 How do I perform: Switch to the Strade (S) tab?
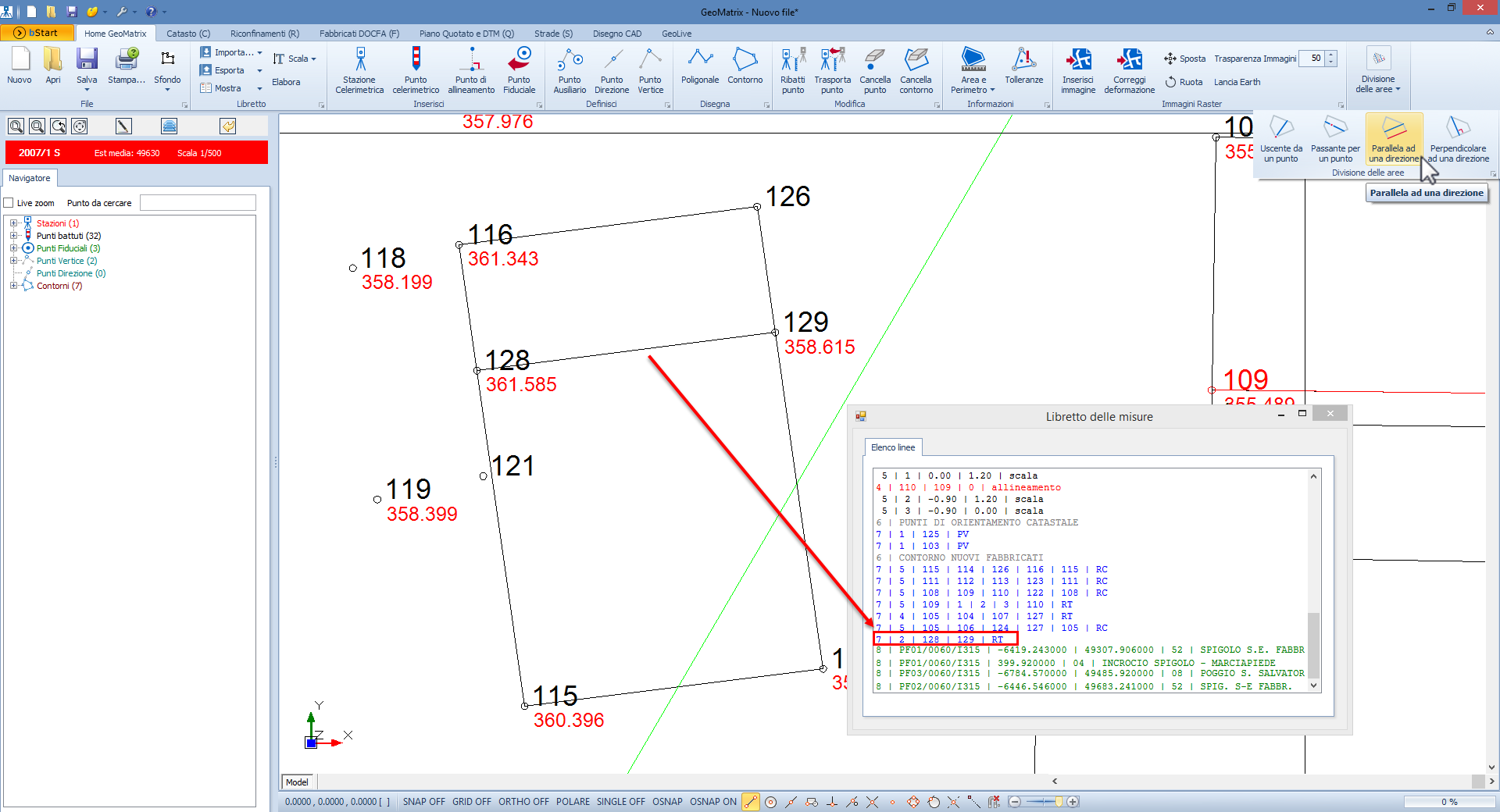[553, 34]
